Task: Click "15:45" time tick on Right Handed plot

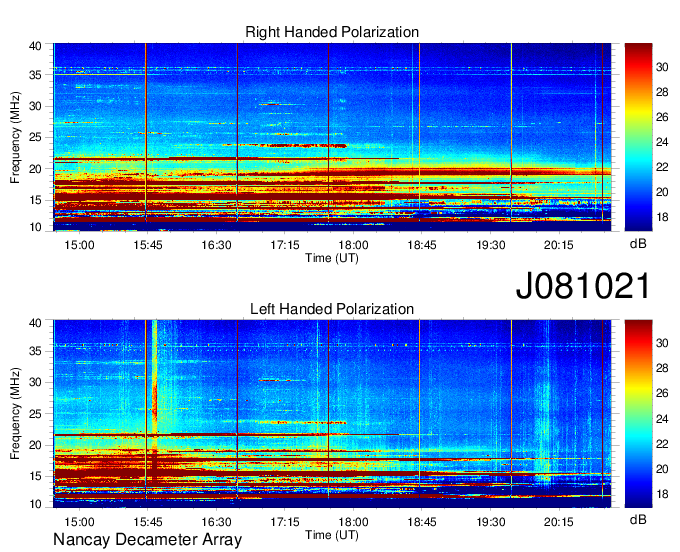Action: pyautogui.click(x=147, y=245)
